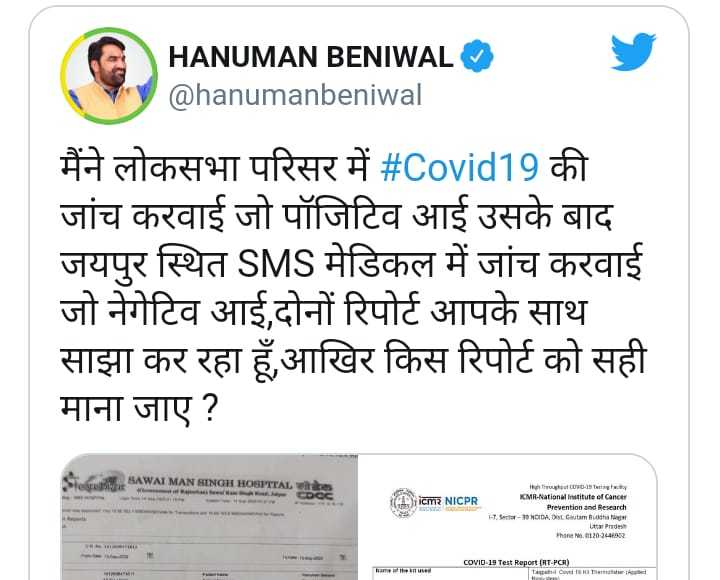The height and width of the screenshot is (580, 720).
Task: Click the ICMR round emblem in report
Action: tap(403, 503)
